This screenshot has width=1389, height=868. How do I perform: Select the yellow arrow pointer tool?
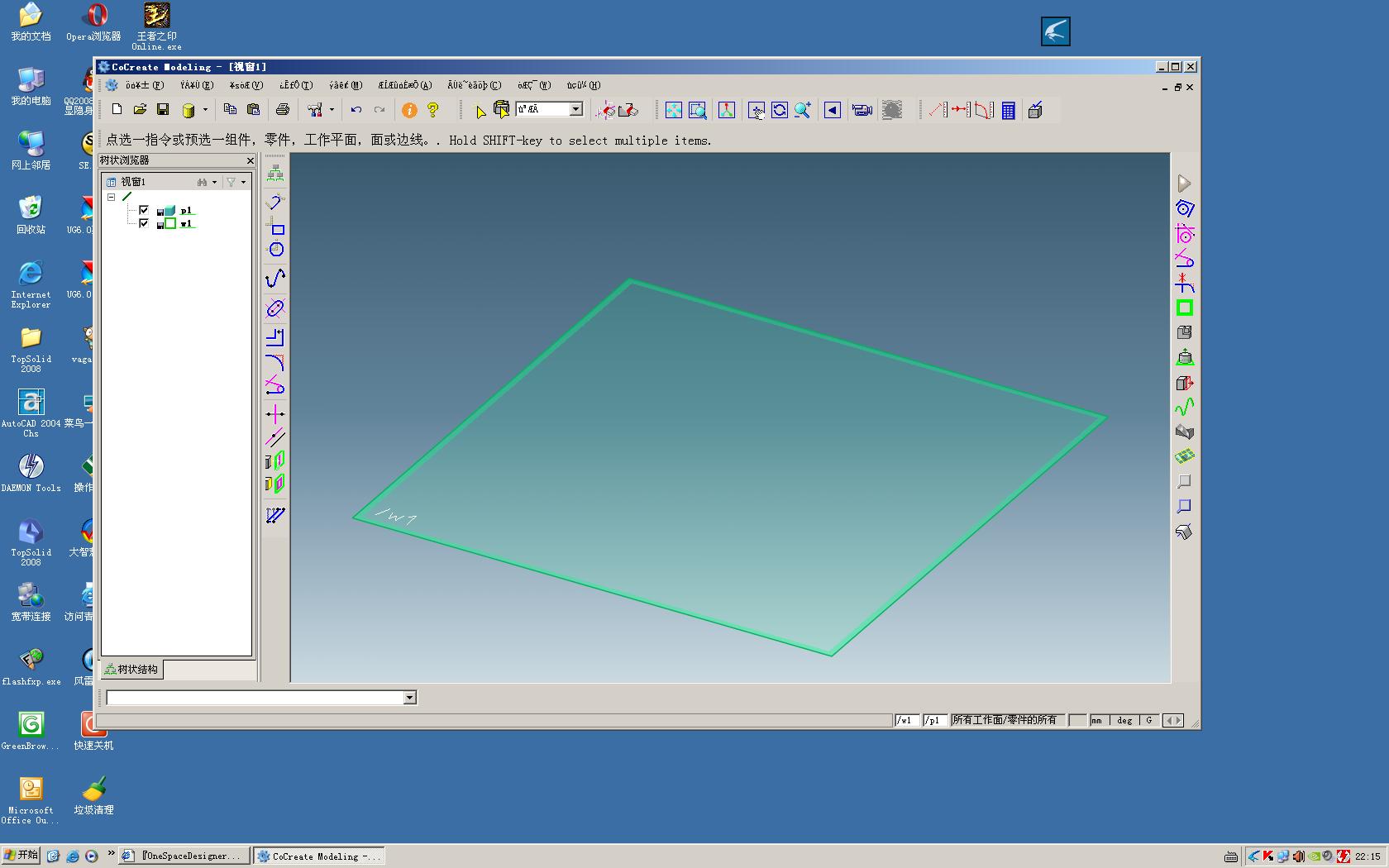click(x=480, y=110)
